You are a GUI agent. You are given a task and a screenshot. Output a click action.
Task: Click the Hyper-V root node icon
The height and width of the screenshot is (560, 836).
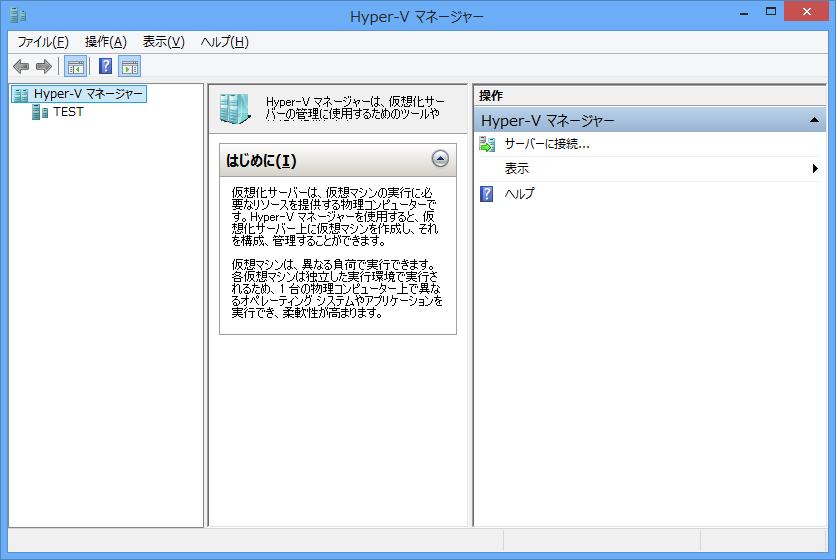21,95
